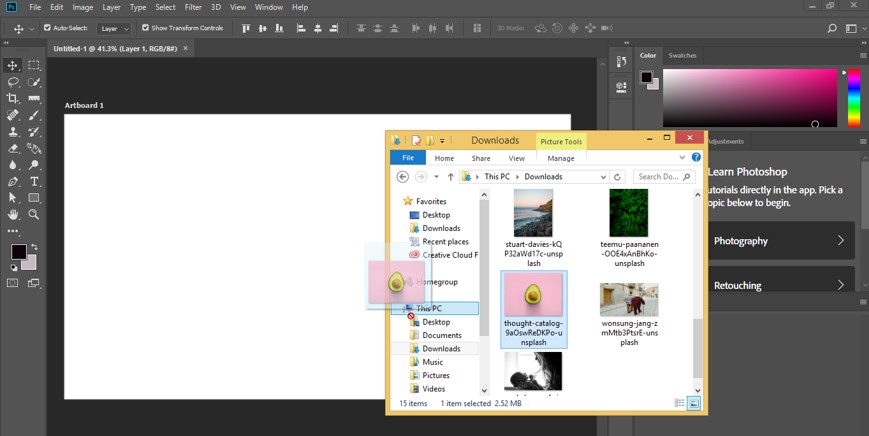Screen dimensions: 869x436
Task: Select the Lasso tool
Action: pyautogui.click(x=13, y=82)
